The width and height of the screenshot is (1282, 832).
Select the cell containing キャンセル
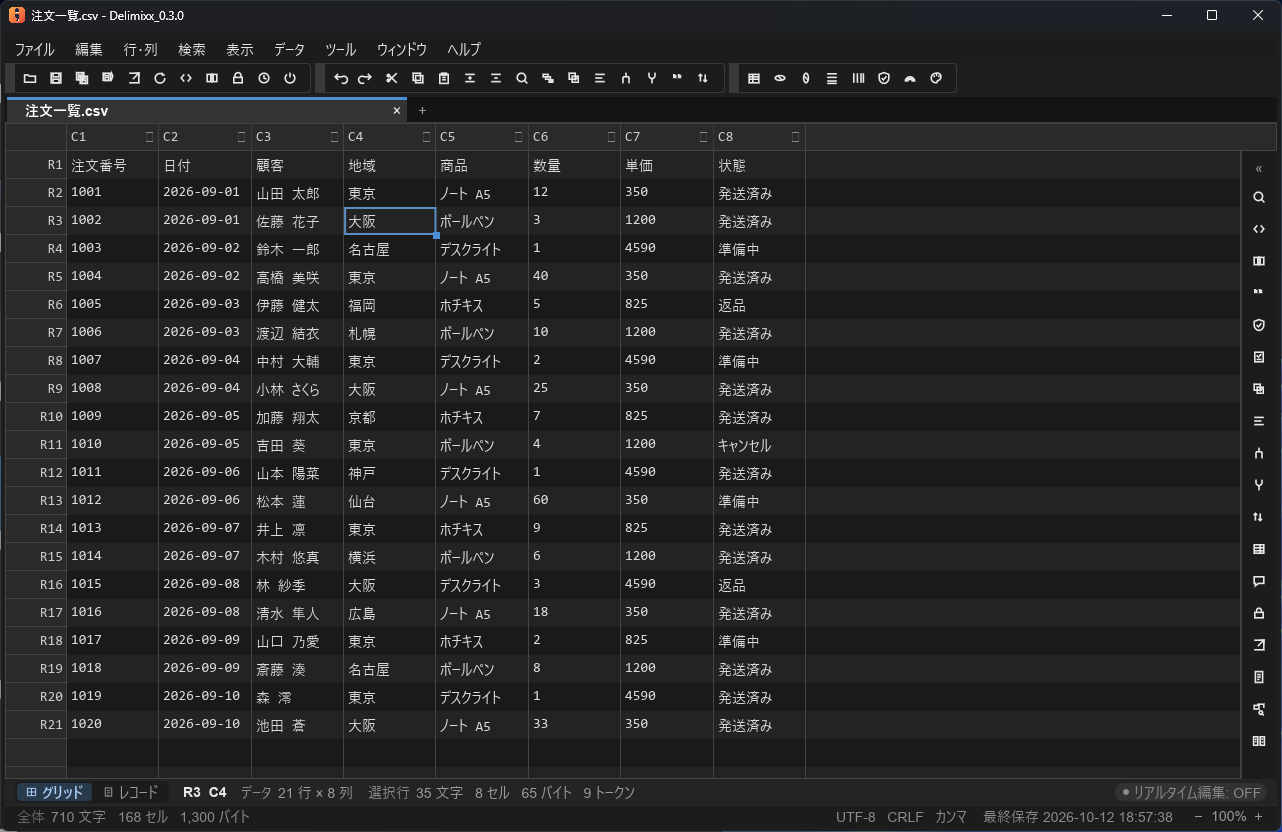click(759, 445)
